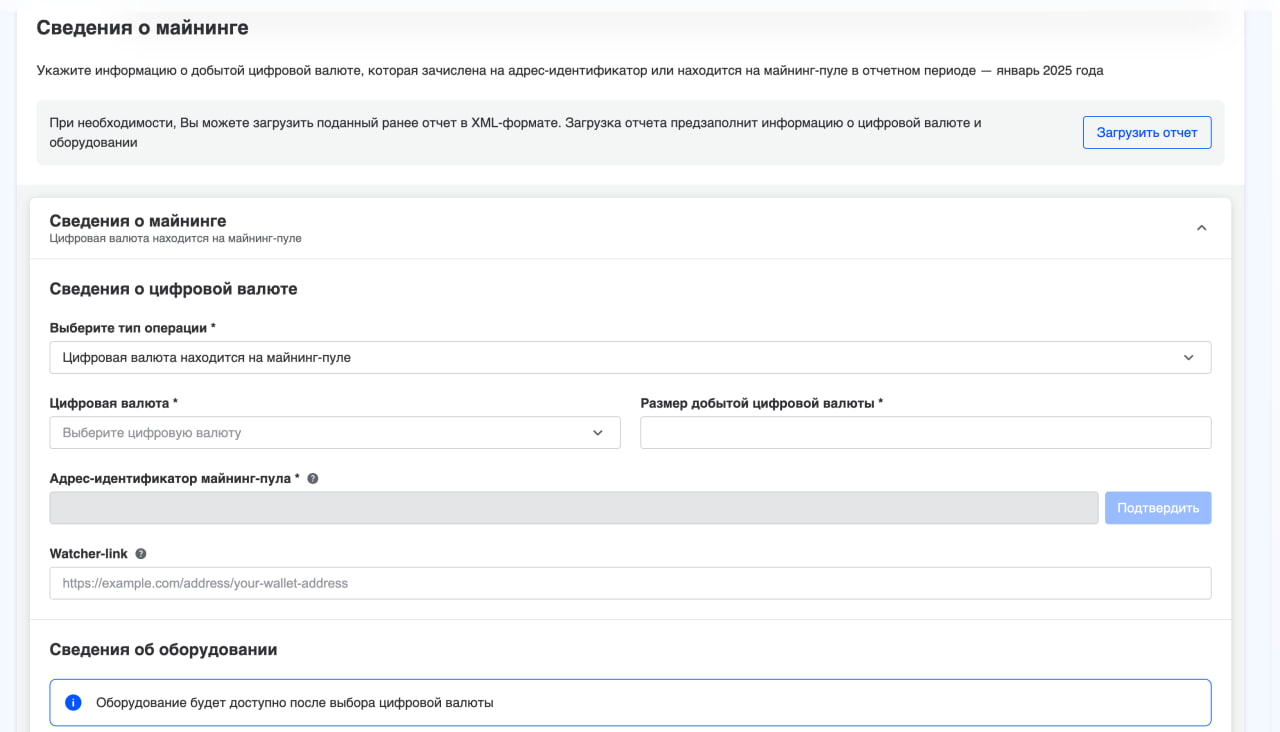Click the blue info icon in the equipment notice
This screenshot has height=732, width=1280.
coord(73,703)
